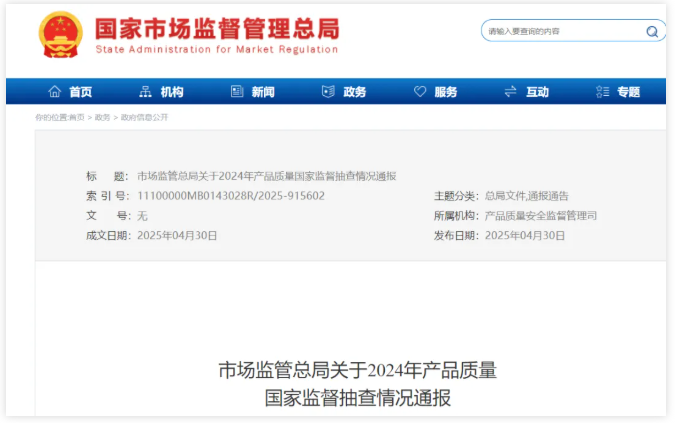Click the 所属机构 label
The image size is (675, 423).
[456, 216]
